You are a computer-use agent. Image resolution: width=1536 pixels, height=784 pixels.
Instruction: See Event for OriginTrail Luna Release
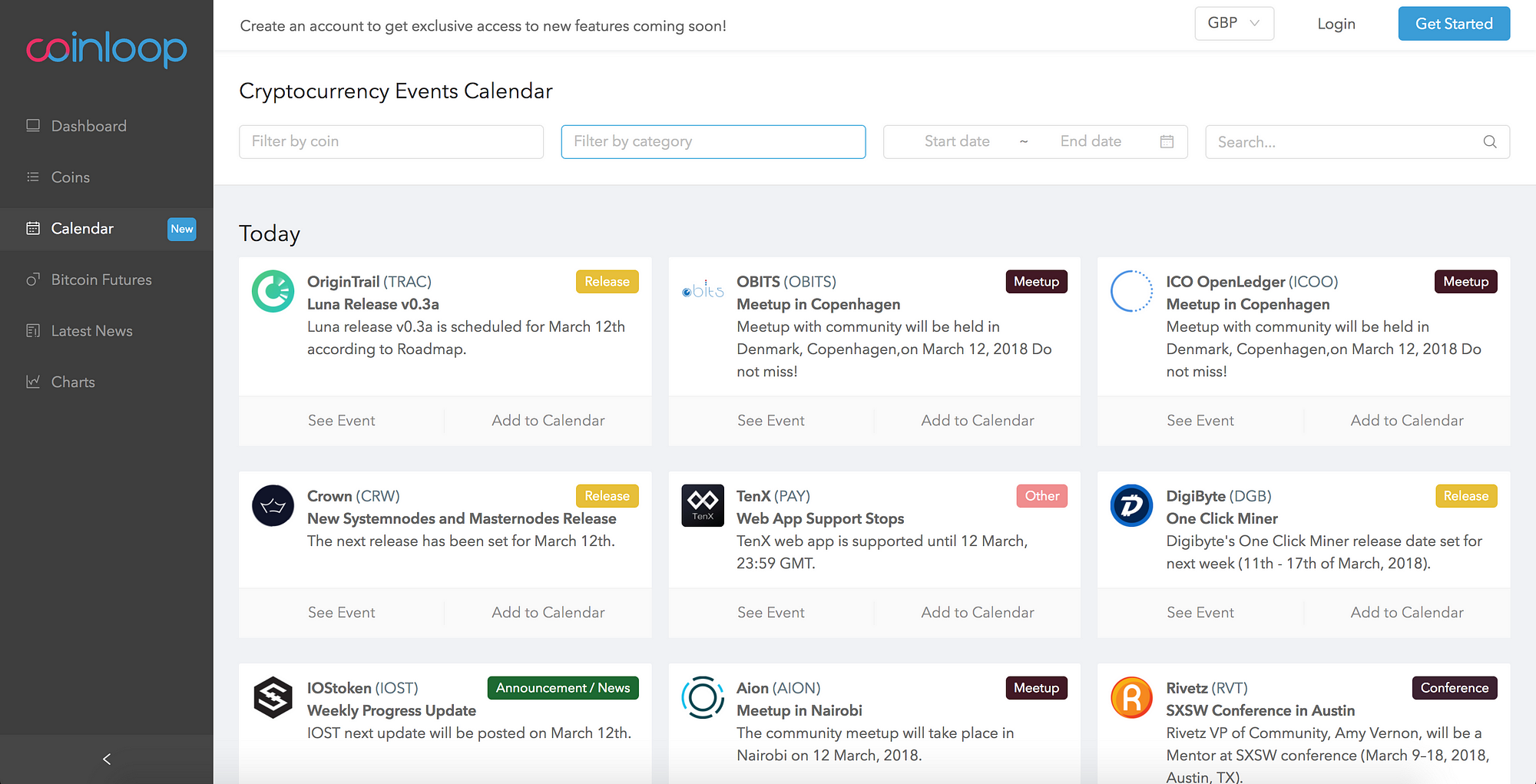pyautogui.click(x=342, y=421)
